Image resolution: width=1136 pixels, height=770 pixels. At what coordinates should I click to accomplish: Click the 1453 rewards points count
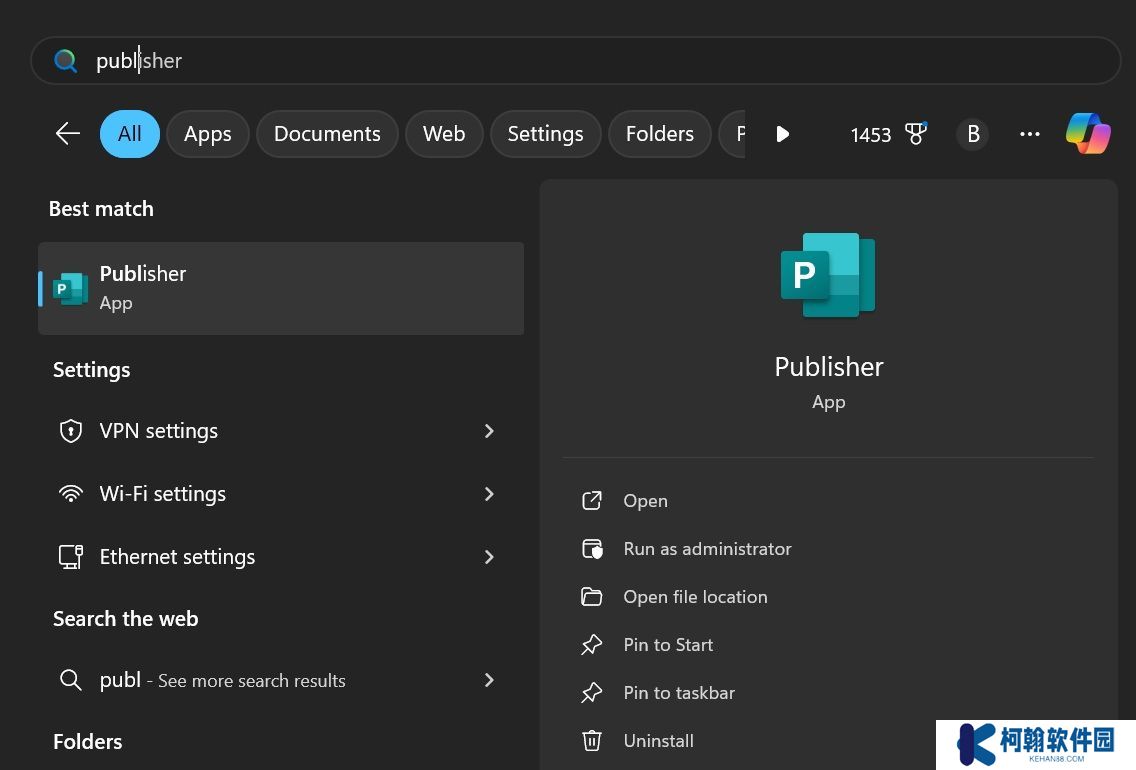pyautogui.click(x=871, y=135)
